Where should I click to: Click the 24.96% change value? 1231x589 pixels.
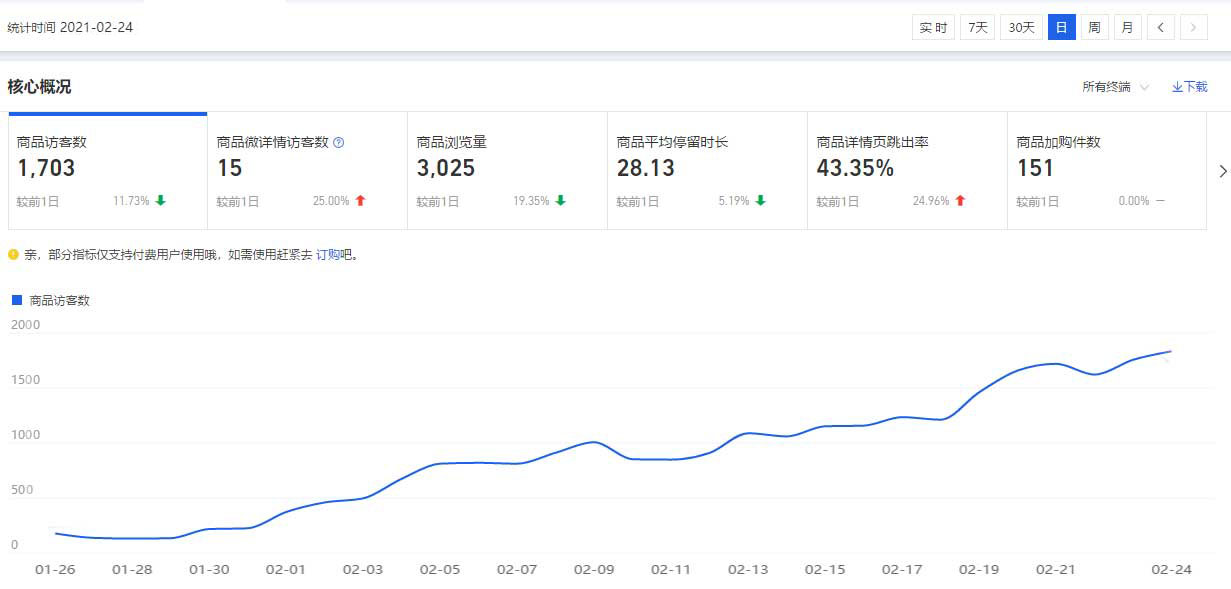[931, 201]
